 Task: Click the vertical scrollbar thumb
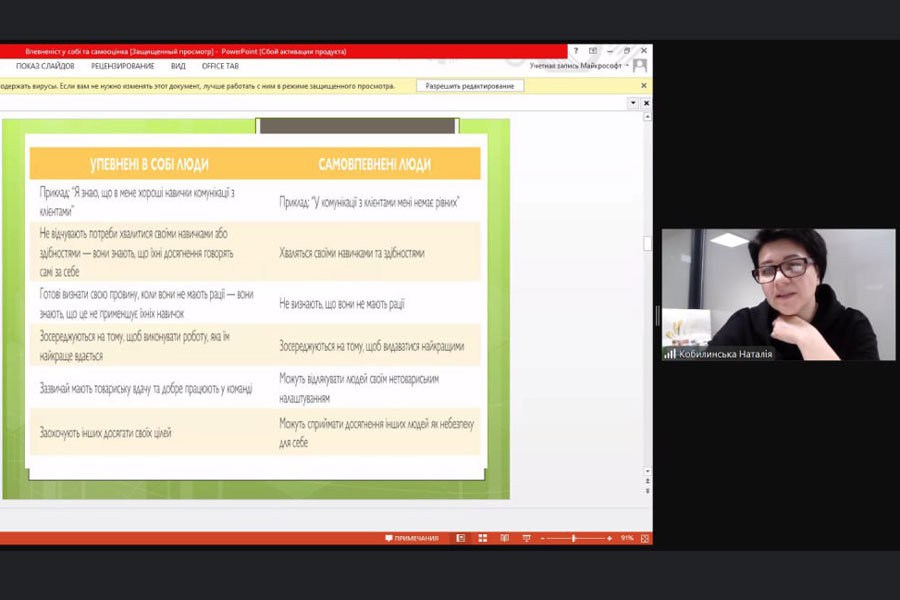click(x=647, y=243)
